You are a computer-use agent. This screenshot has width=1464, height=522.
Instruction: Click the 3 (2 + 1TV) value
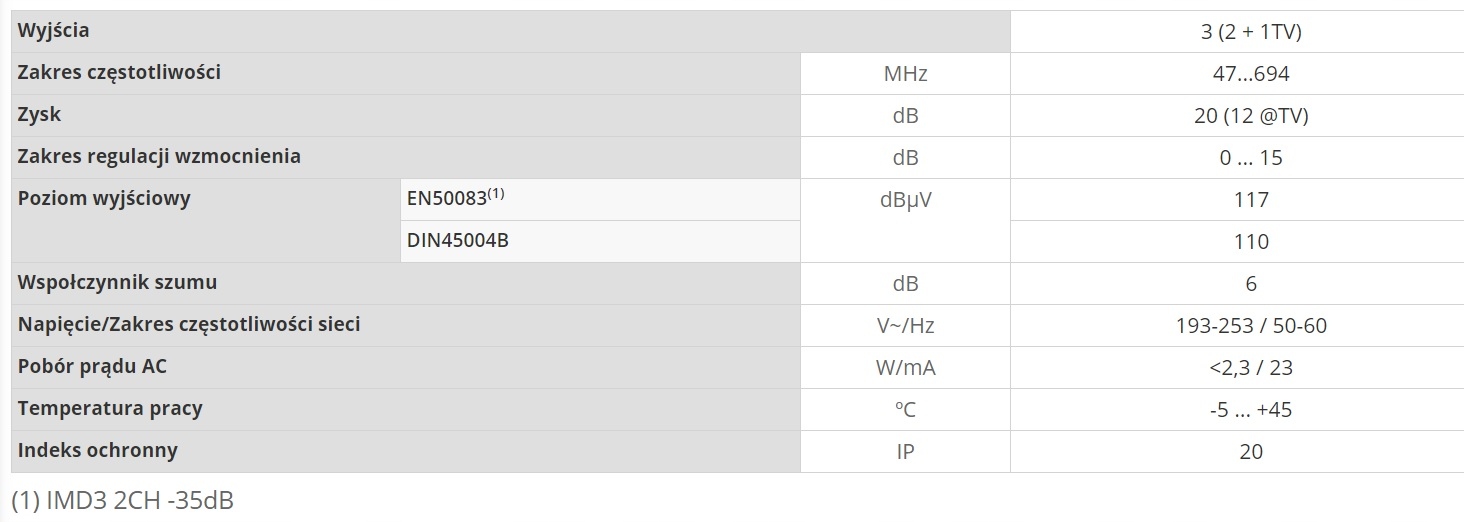click(1251, 32)
